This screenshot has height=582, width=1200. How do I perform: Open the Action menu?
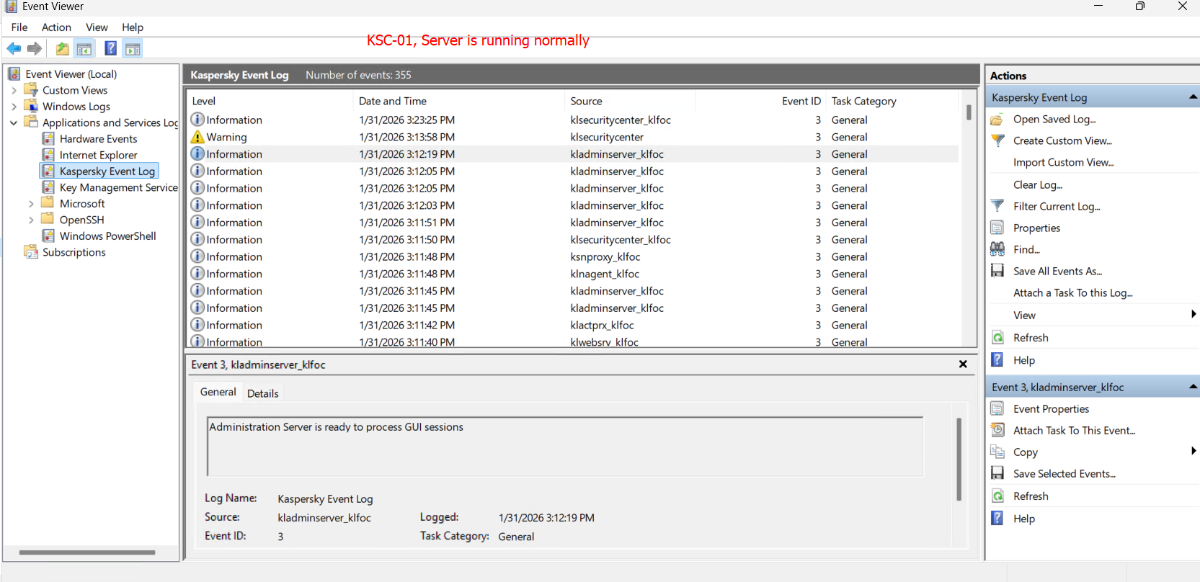[x=56, y=27]
